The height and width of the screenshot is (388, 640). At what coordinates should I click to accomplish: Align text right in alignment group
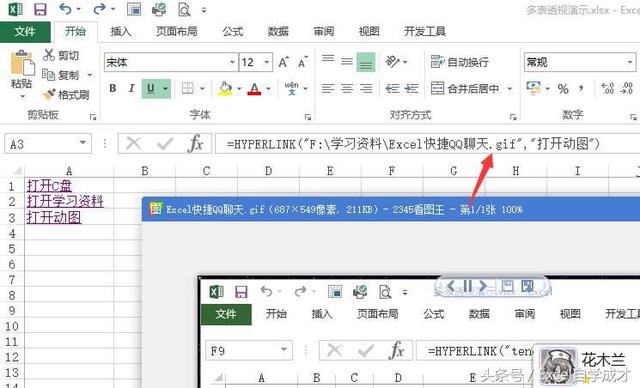tap(366, 88)
